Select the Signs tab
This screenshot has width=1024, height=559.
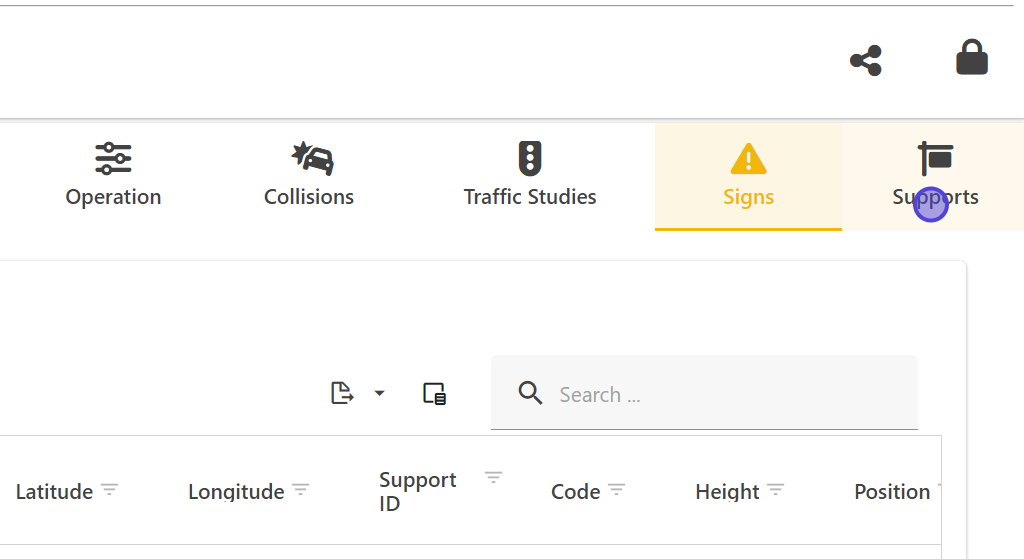coord(748,176)
